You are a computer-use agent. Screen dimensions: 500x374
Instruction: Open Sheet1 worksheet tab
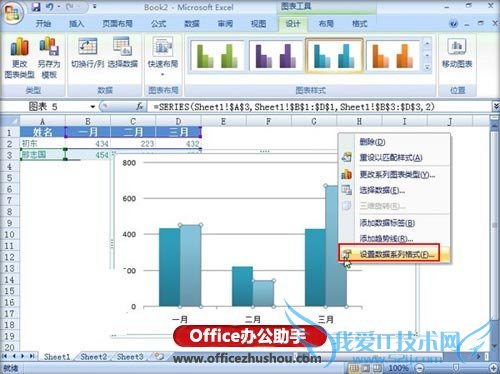click(x=57, y=357)
